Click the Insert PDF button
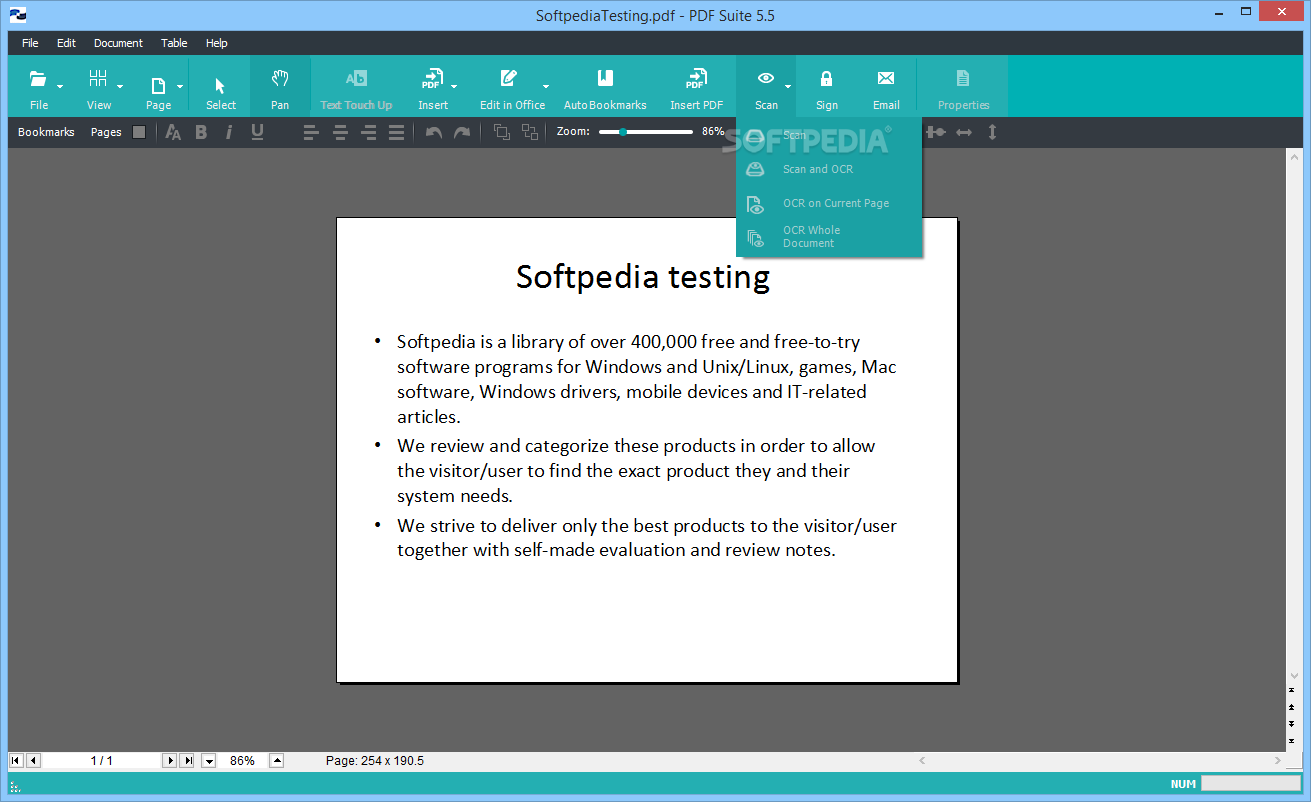The image size is (1311, 802). [x=696, y=87]
